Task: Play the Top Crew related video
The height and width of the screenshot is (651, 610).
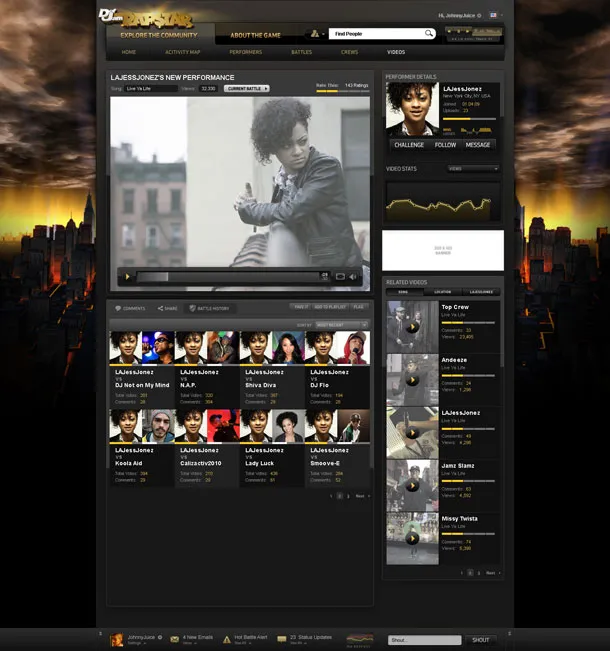Action: coord(412,326)
